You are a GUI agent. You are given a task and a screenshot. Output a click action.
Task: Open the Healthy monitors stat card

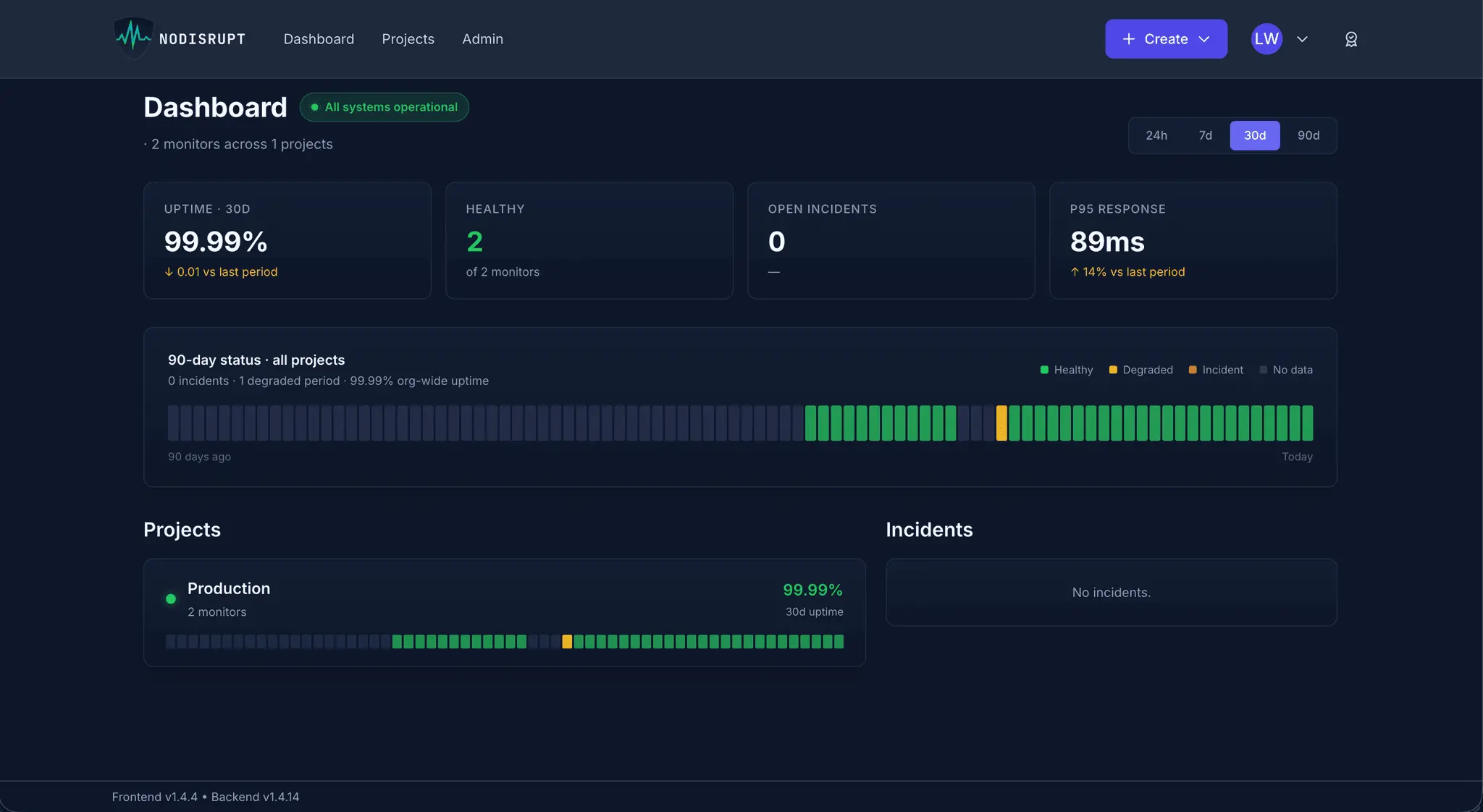tap(589, 240)
